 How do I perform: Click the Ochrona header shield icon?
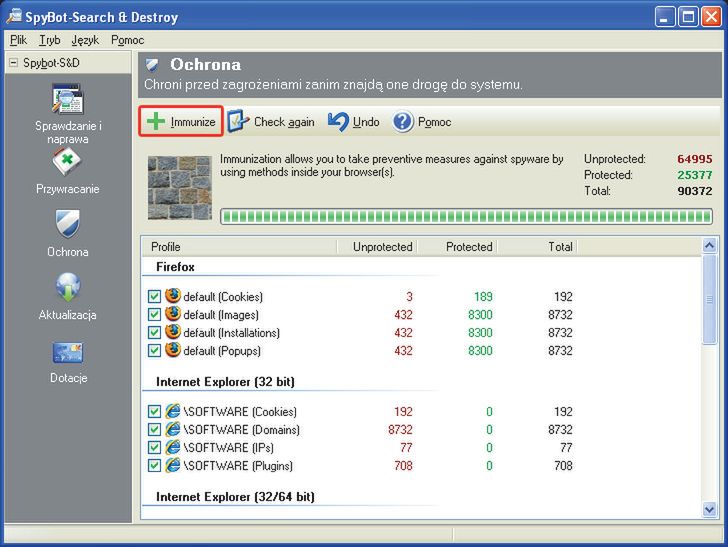[152, 64]
